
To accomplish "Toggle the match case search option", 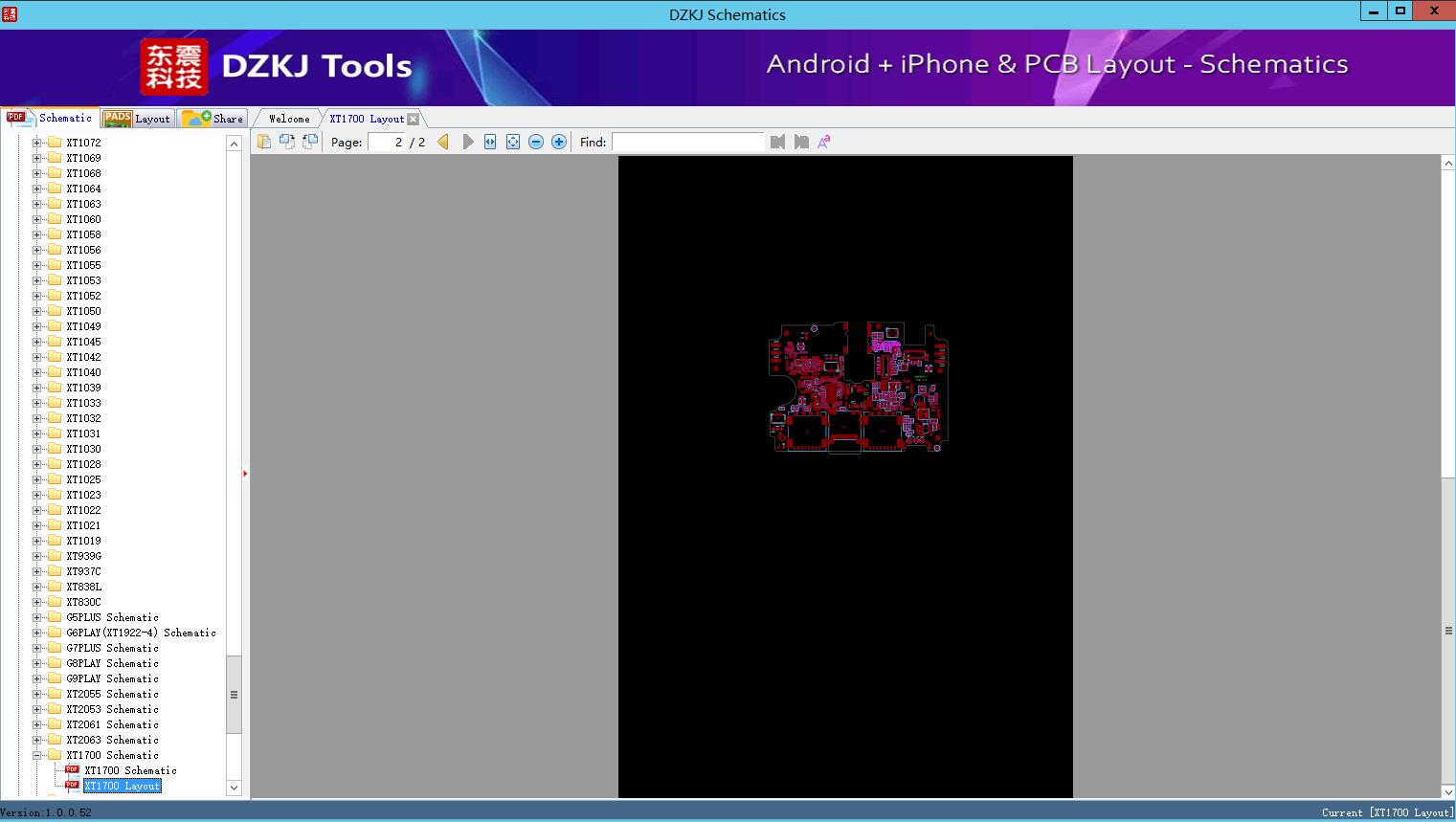I will tap(824, 142).
